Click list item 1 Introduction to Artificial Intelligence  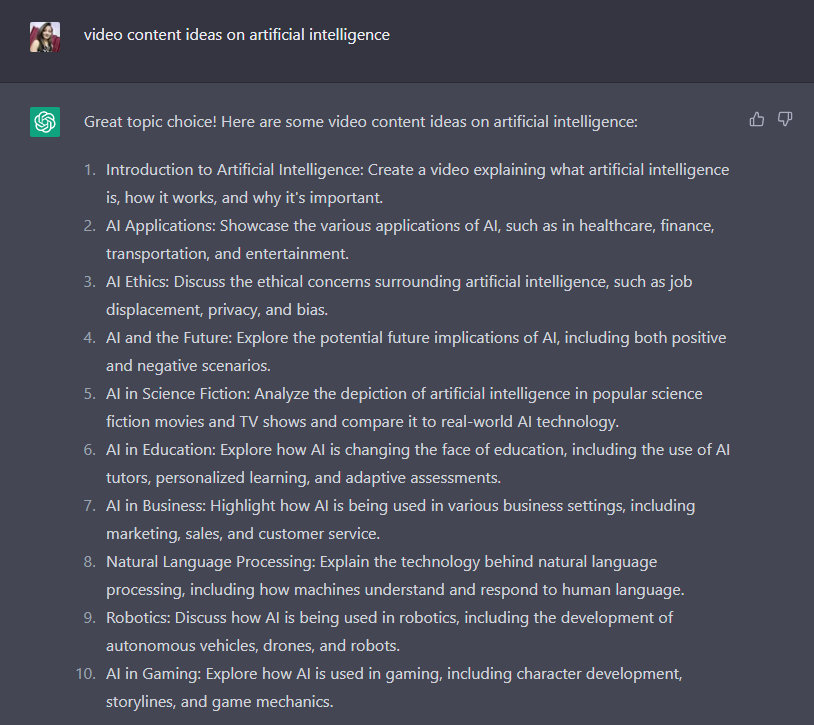coord(417,184)
